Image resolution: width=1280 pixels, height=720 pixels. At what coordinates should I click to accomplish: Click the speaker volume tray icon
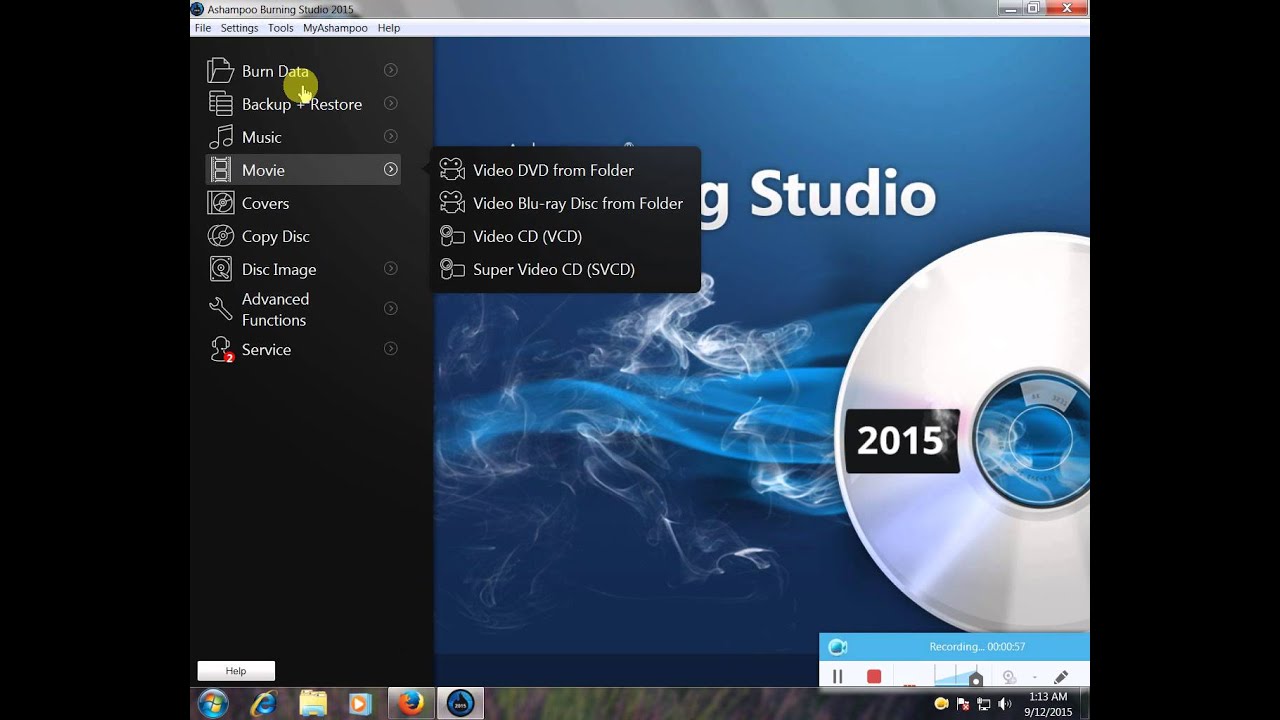point(1004,704)
